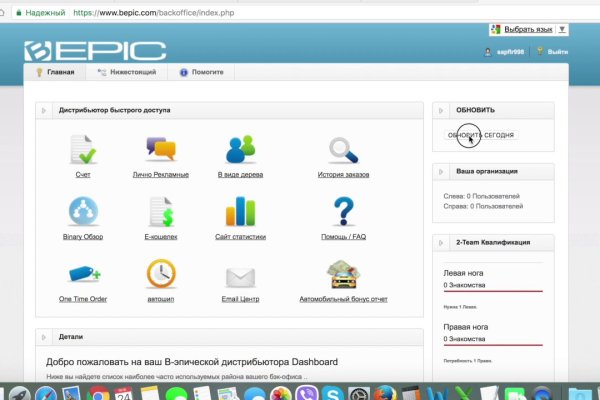Image resolution: width=600 pixels, height=400 pixels.
Task: Open the Счет account icon
Action: click(83, 150)
